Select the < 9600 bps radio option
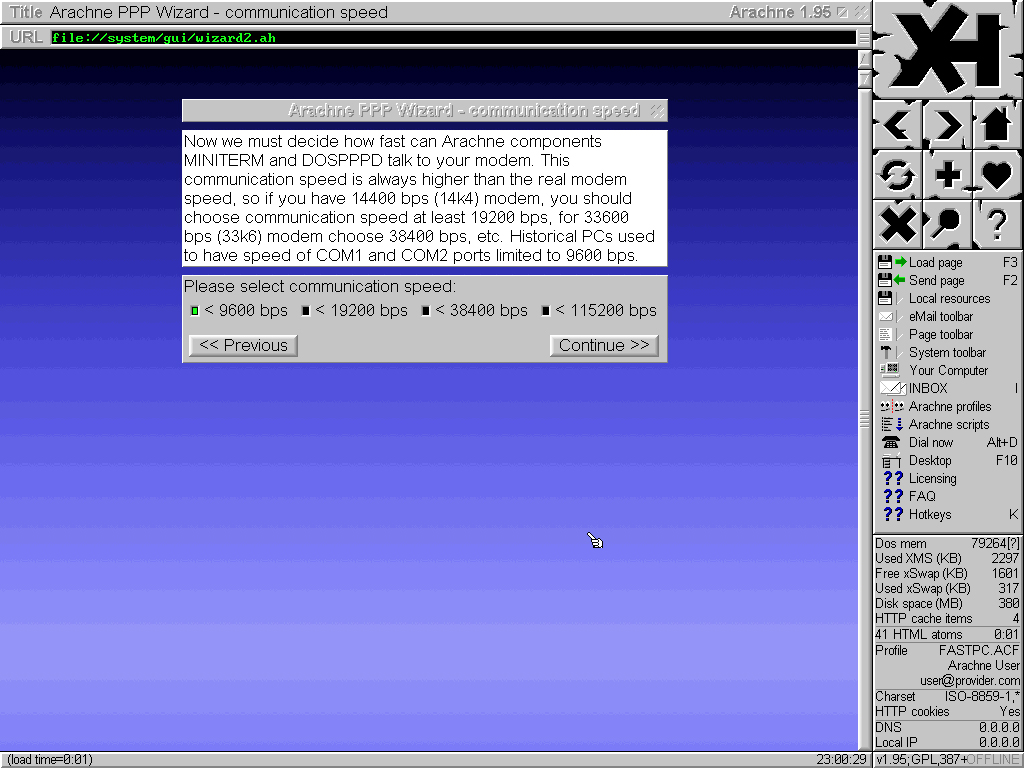1024x768 pixels. click(194, 311)
